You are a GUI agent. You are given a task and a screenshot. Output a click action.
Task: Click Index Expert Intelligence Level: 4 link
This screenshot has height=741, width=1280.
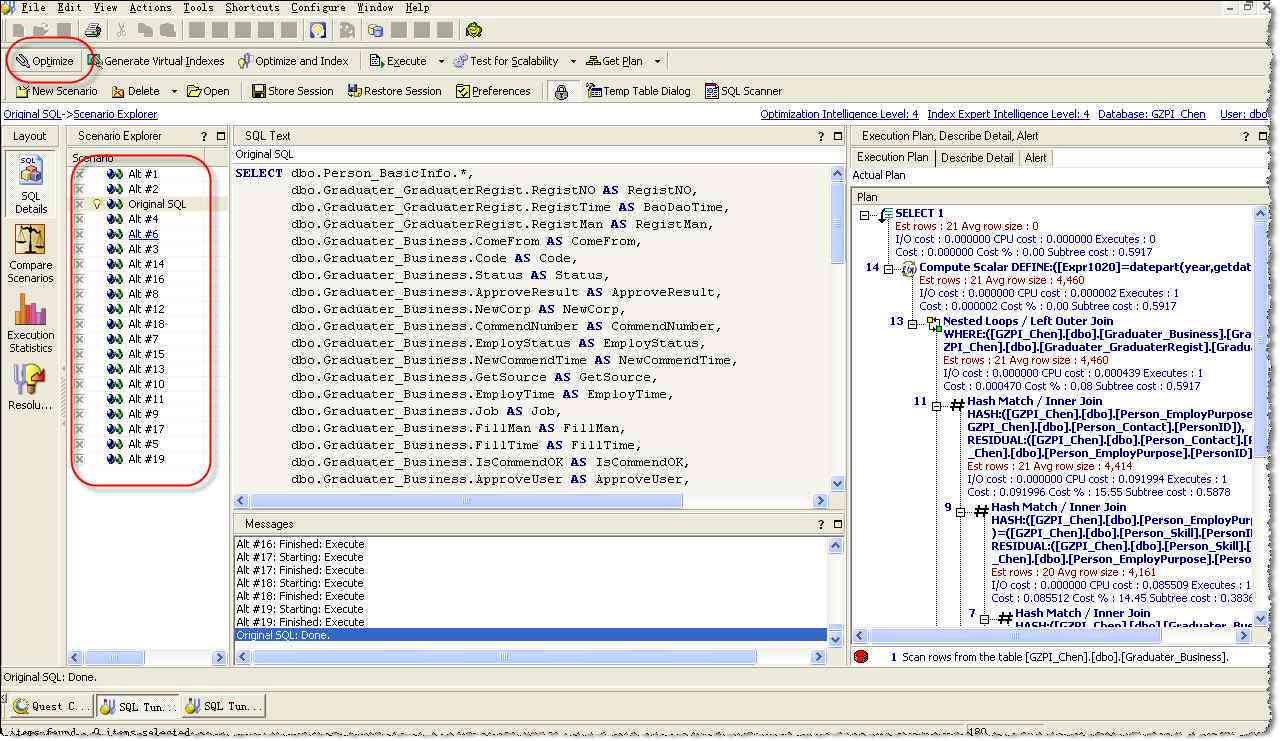(1008, 115)
